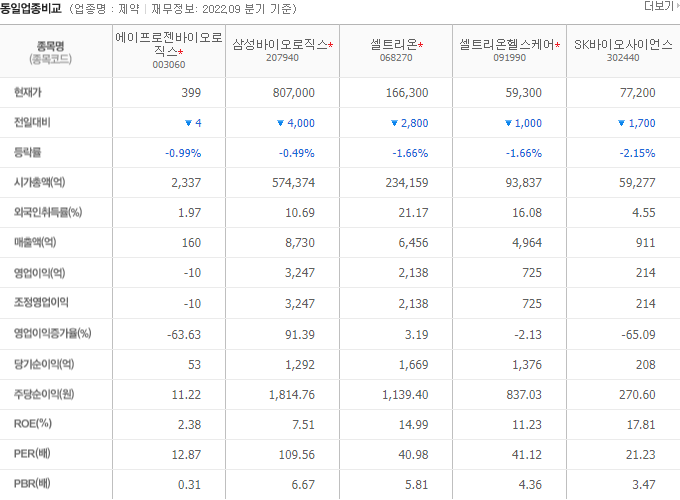Viewport: 680px width, 500px height.
Task: Click the 0.31 PBR value
Action: tap(190, 484)
